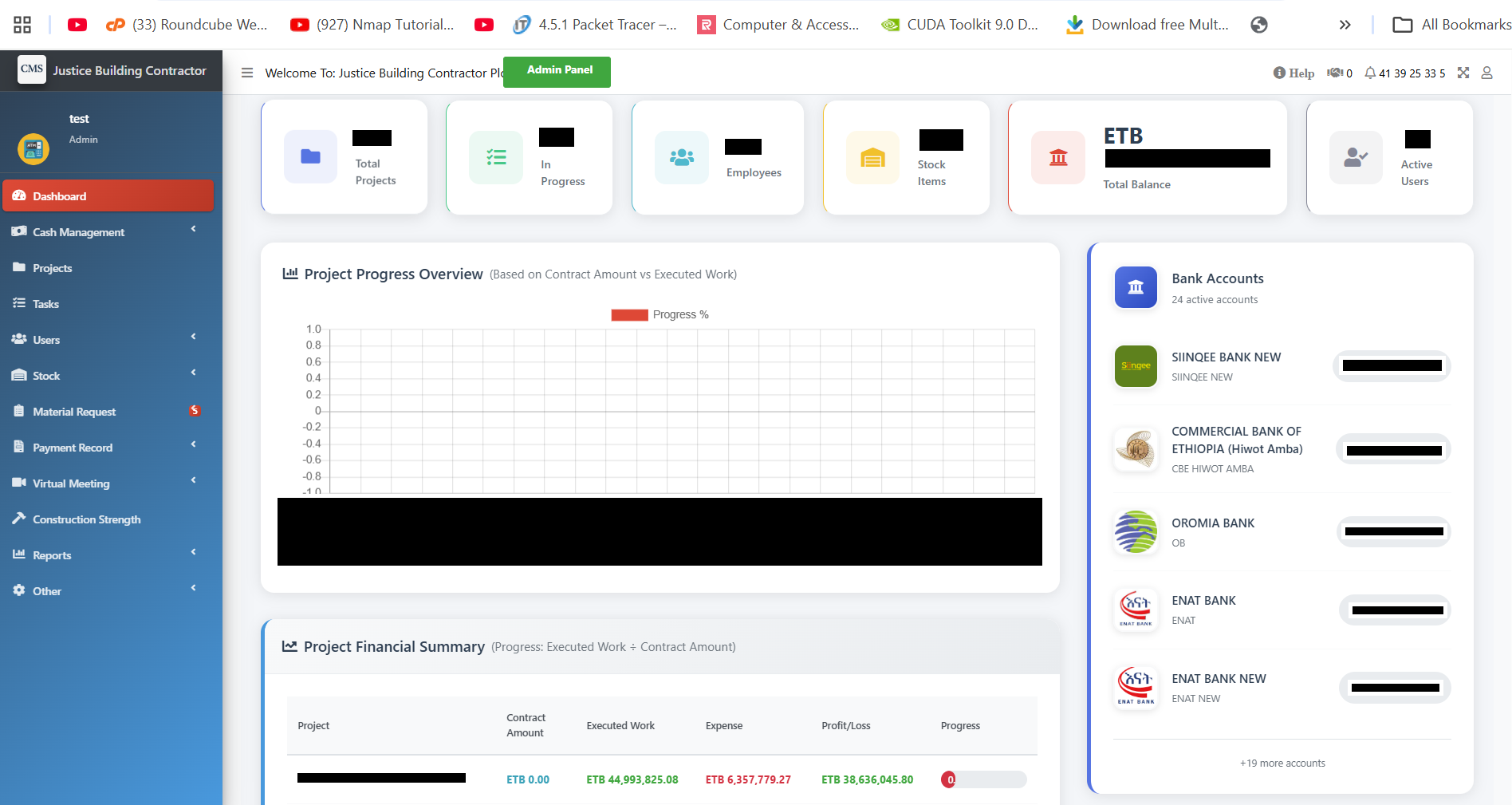Click the fullscreen expand icon in header
Screen dimensions: 1512x805
(1463, 73)
